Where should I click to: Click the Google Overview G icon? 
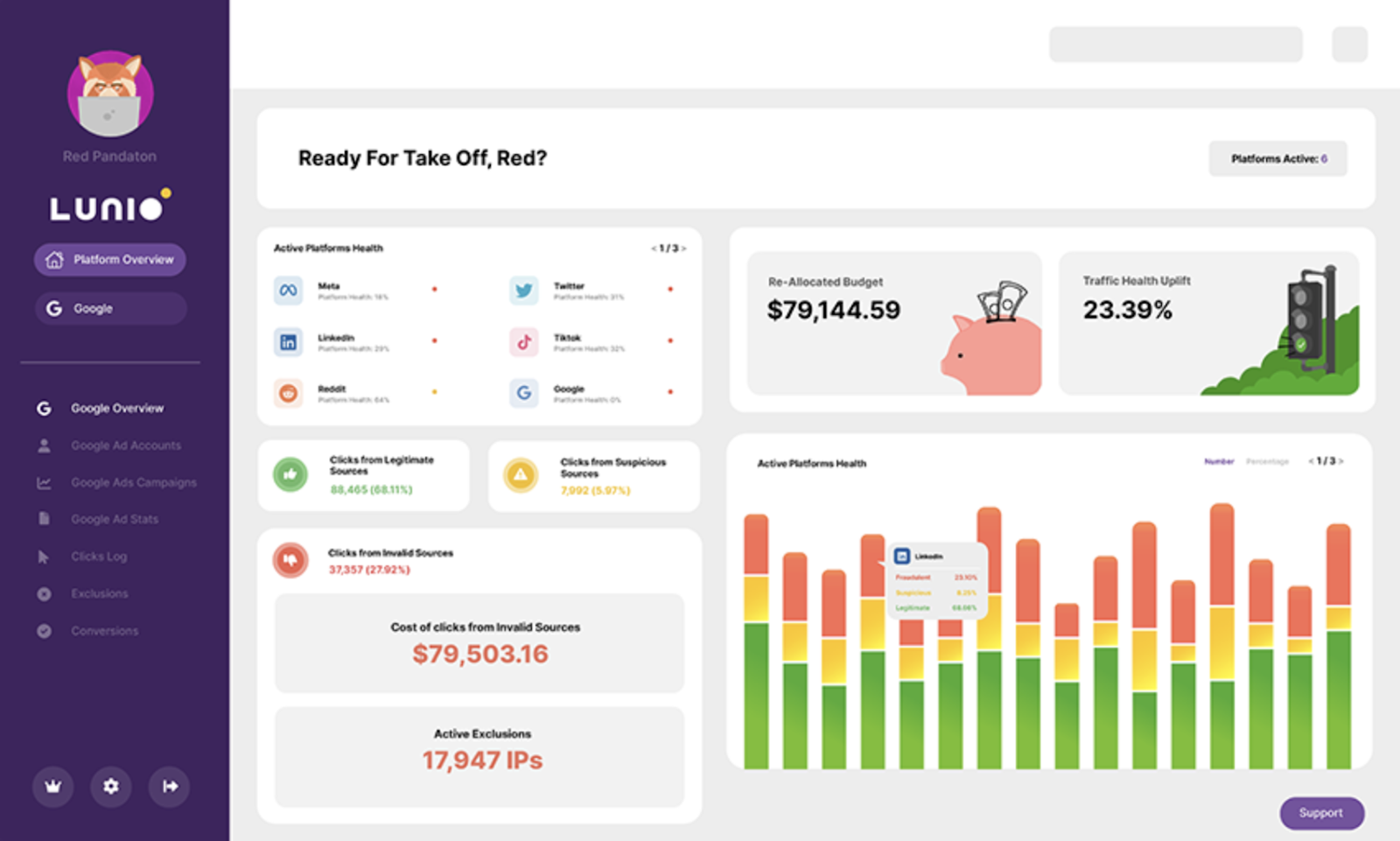[x=44, y=409]
